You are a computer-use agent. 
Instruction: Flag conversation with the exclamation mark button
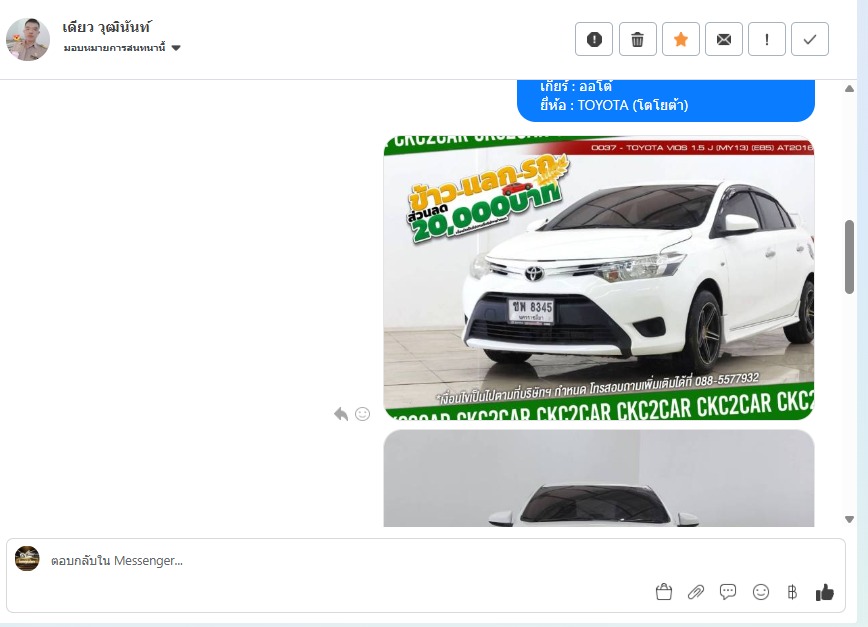(767, 39)
